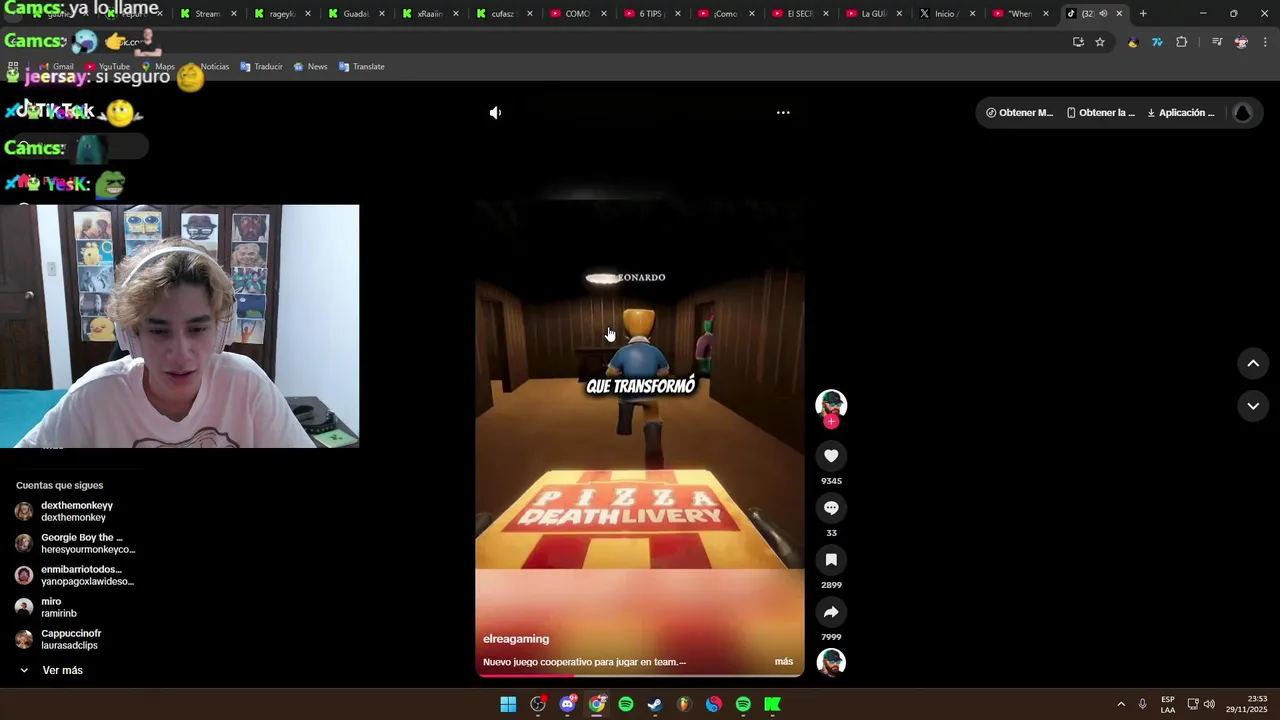This screenshot has width=1280, height=720.
Task: Open Steam from the taskbar
Action: click(x=655, y=705)
